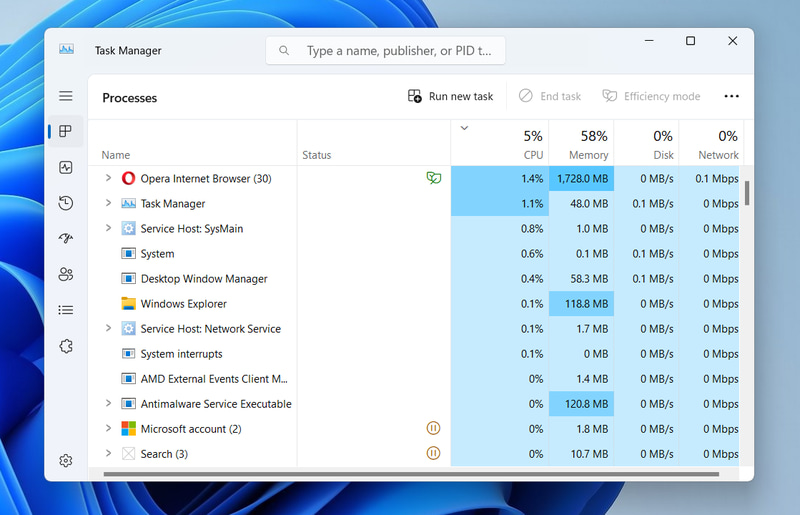The height and width of the screenshot is (515, 800).
Task: Close the Task Manager window
Action: [x=732, y=40]
